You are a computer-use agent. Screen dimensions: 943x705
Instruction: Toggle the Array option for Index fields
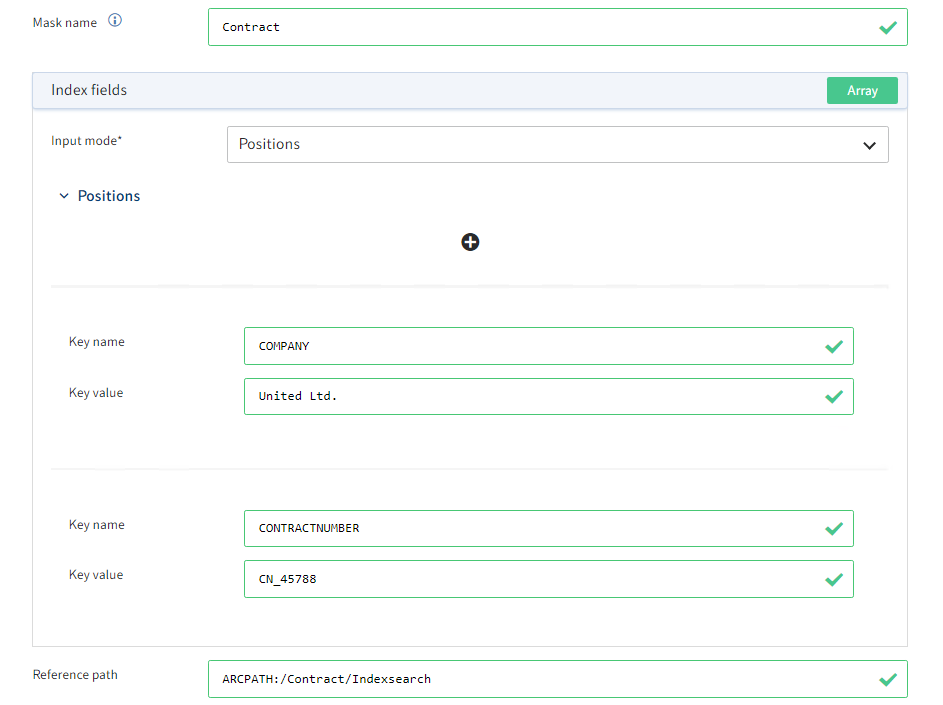tap(862, 90)
